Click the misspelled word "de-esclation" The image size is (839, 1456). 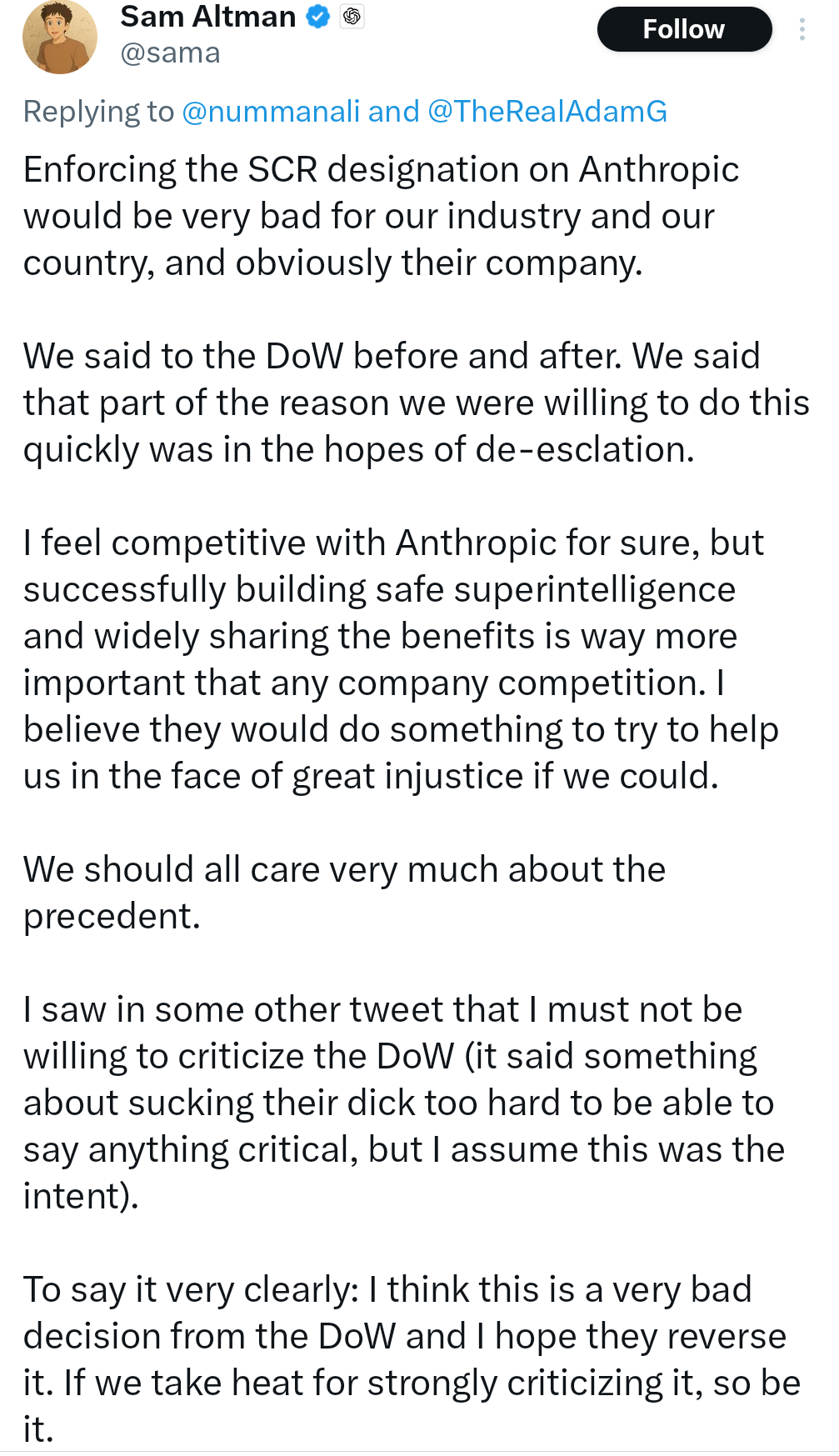pos(585,450)
